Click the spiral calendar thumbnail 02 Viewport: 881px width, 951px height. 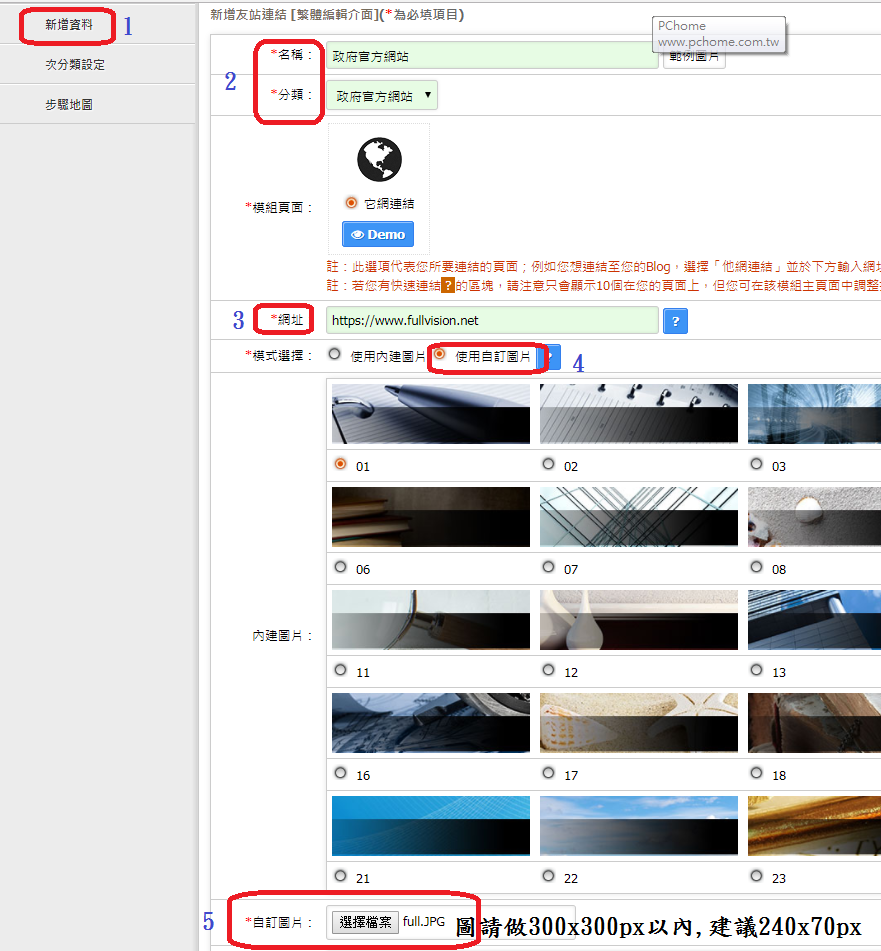[x=639, y=414]
